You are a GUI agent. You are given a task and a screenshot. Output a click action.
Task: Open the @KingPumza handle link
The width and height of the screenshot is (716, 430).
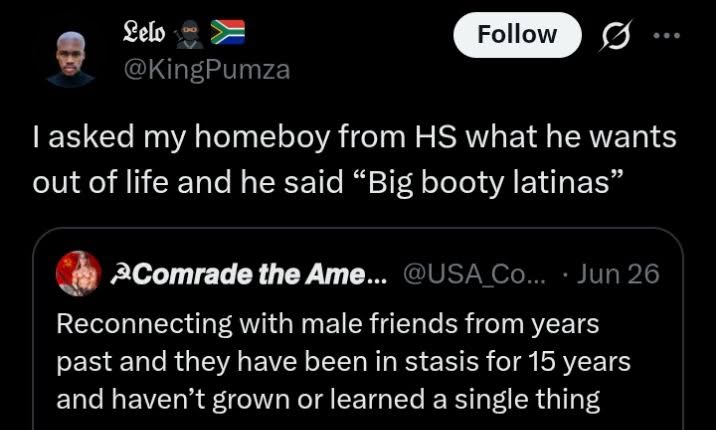click(207, 70)
